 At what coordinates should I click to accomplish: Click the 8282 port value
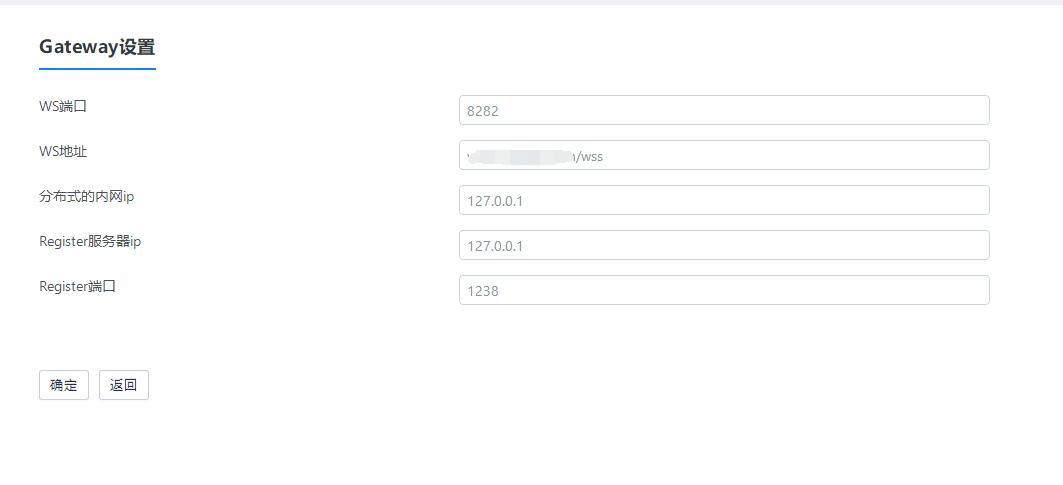[x=482, y=111]
